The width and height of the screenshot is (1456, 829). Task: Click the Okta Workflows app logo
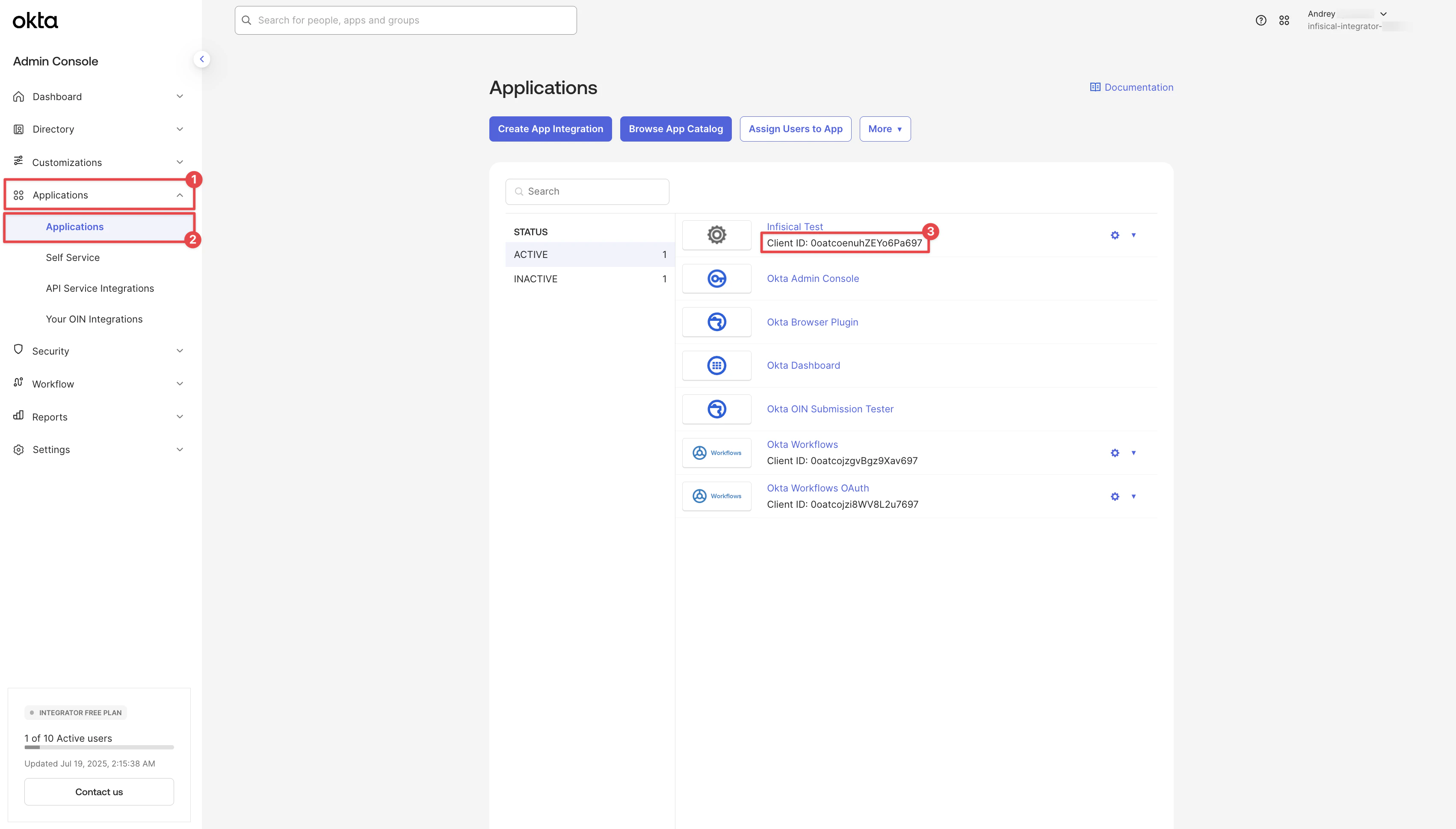(x=716, y=453)
